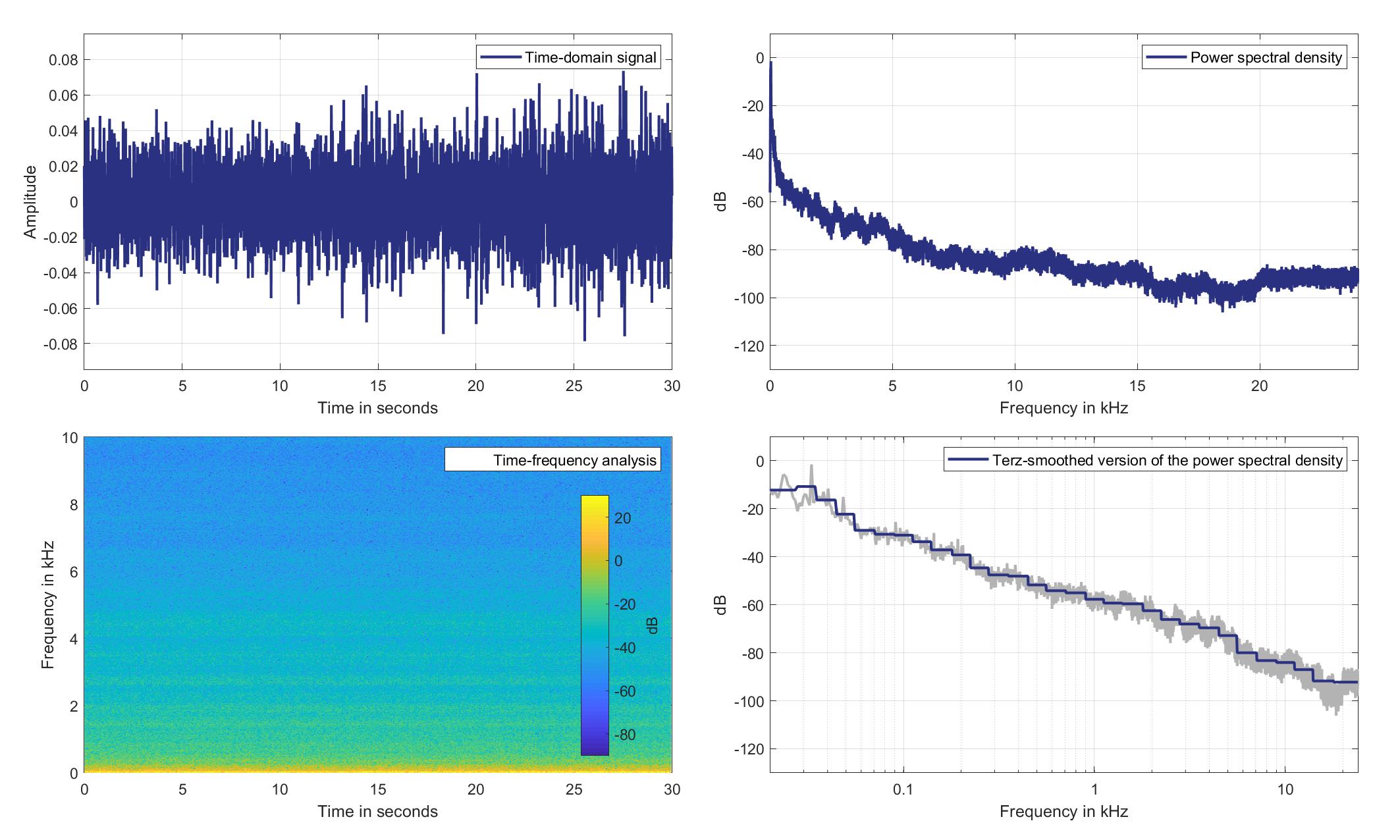
Task: Click the 0.1 tick on the logarithmic frequency axis
Action: coord(903,789)
